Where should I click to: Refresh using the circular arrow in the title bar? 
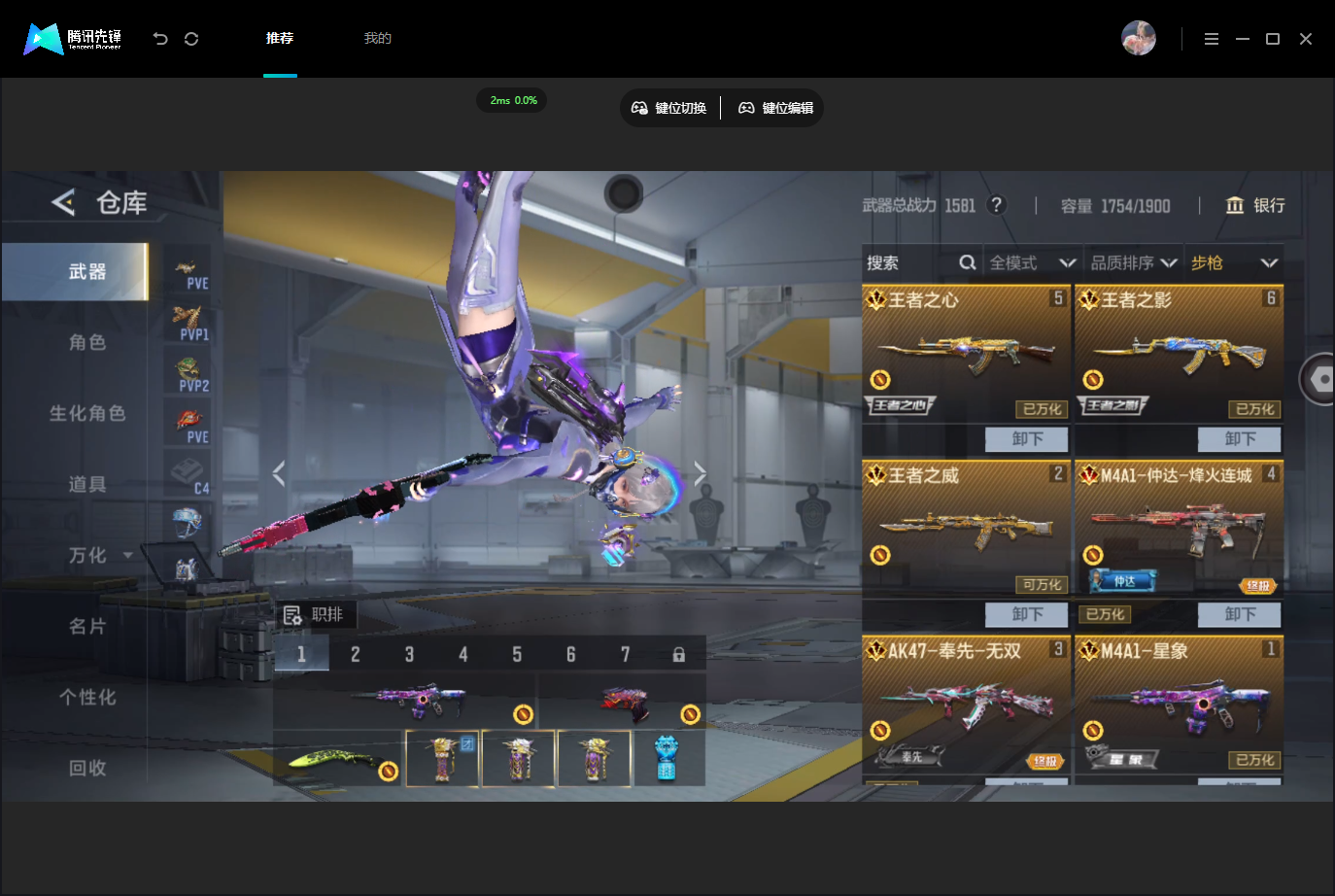(x=191, y=38)
